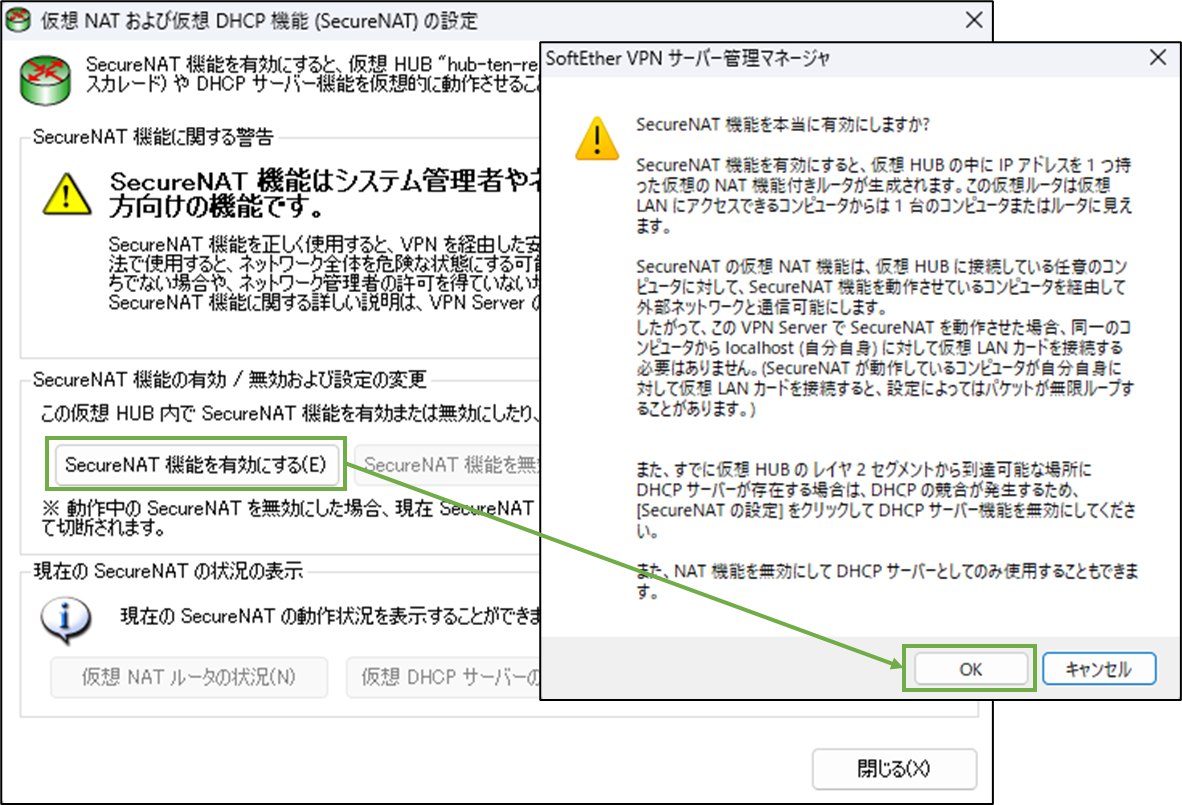Open 仮想 NAT ルータの状況(N)

189,677
